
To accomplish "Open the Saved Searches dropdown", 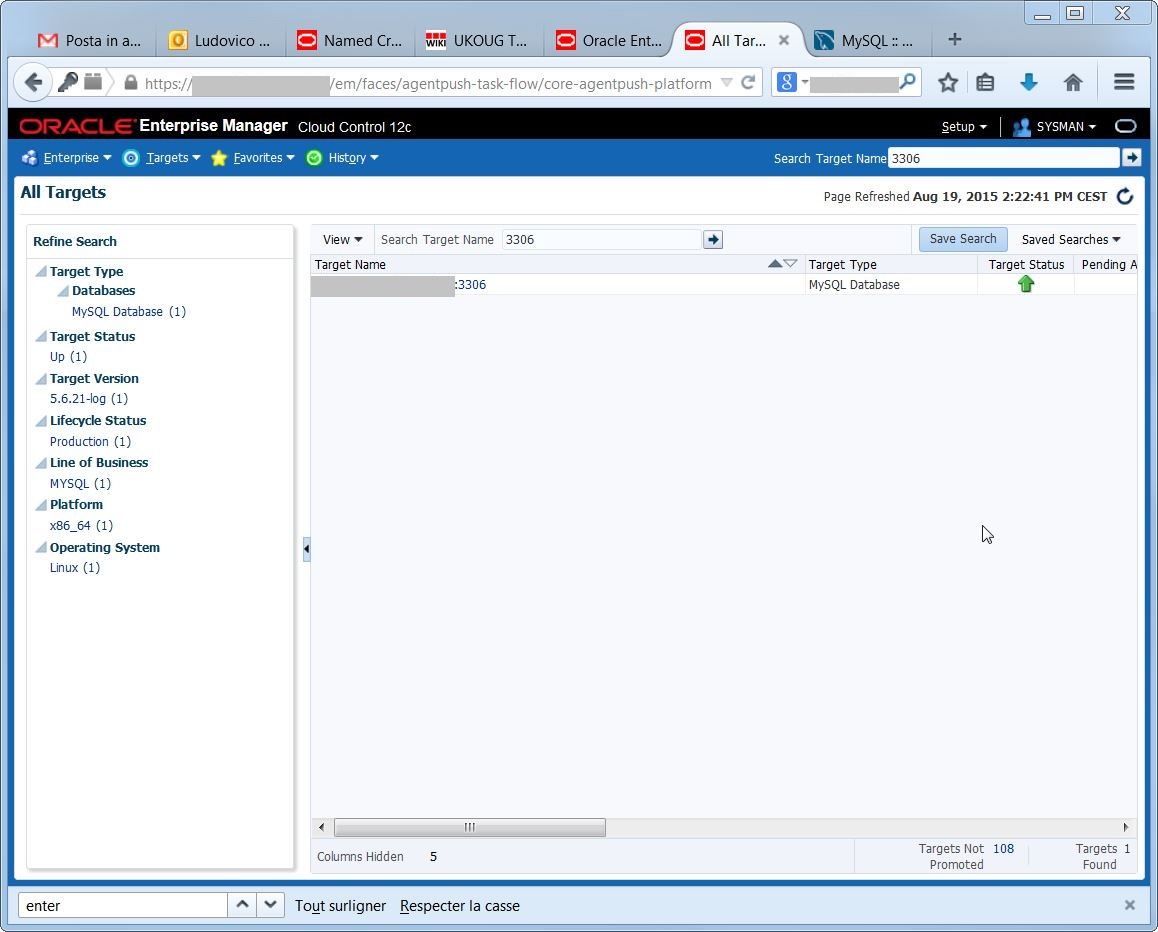I will [1071, 239].
